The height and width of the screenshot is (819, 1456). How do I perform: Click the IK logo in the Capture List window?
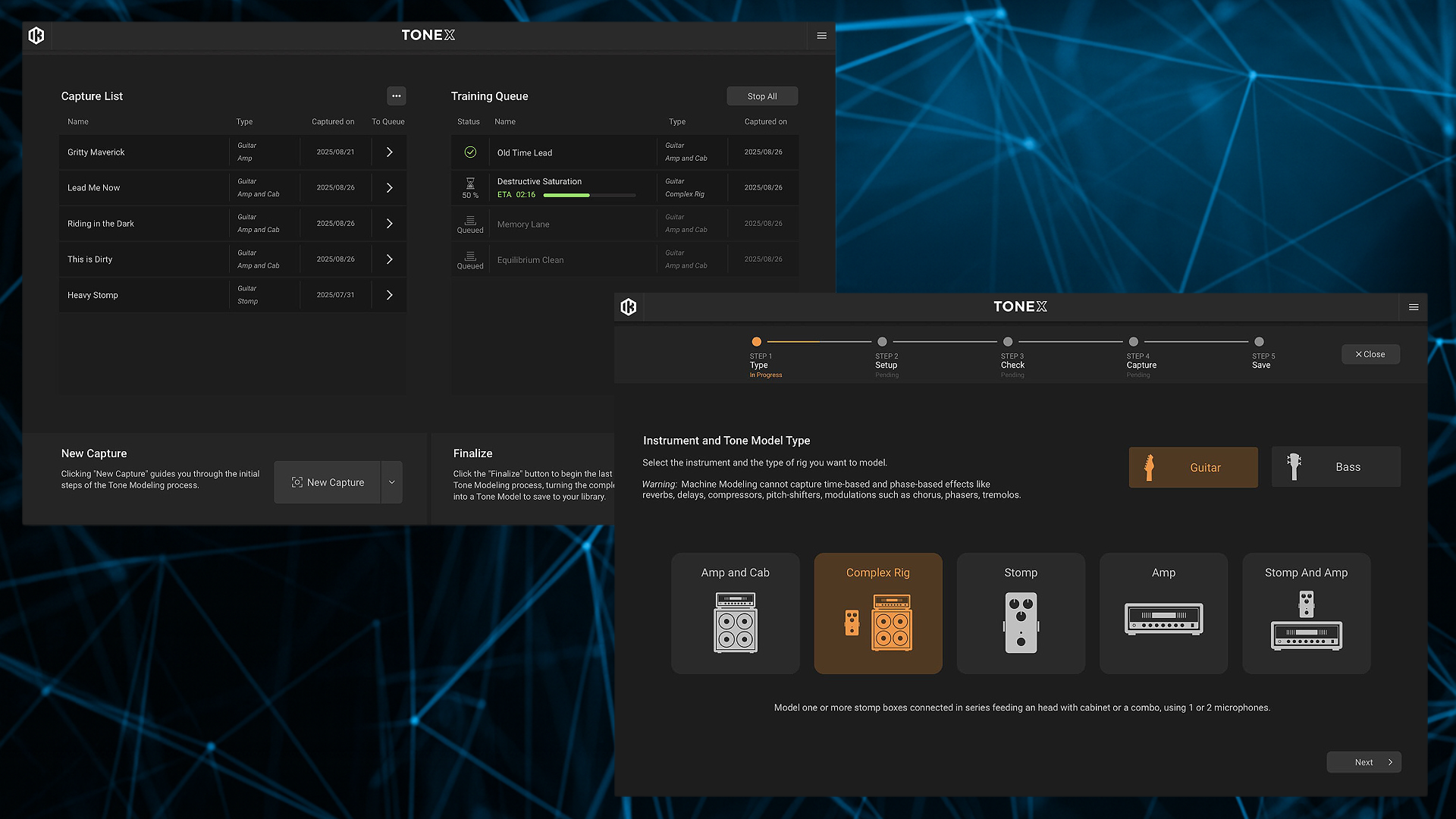pyautogui.click(x=36, y=35)
